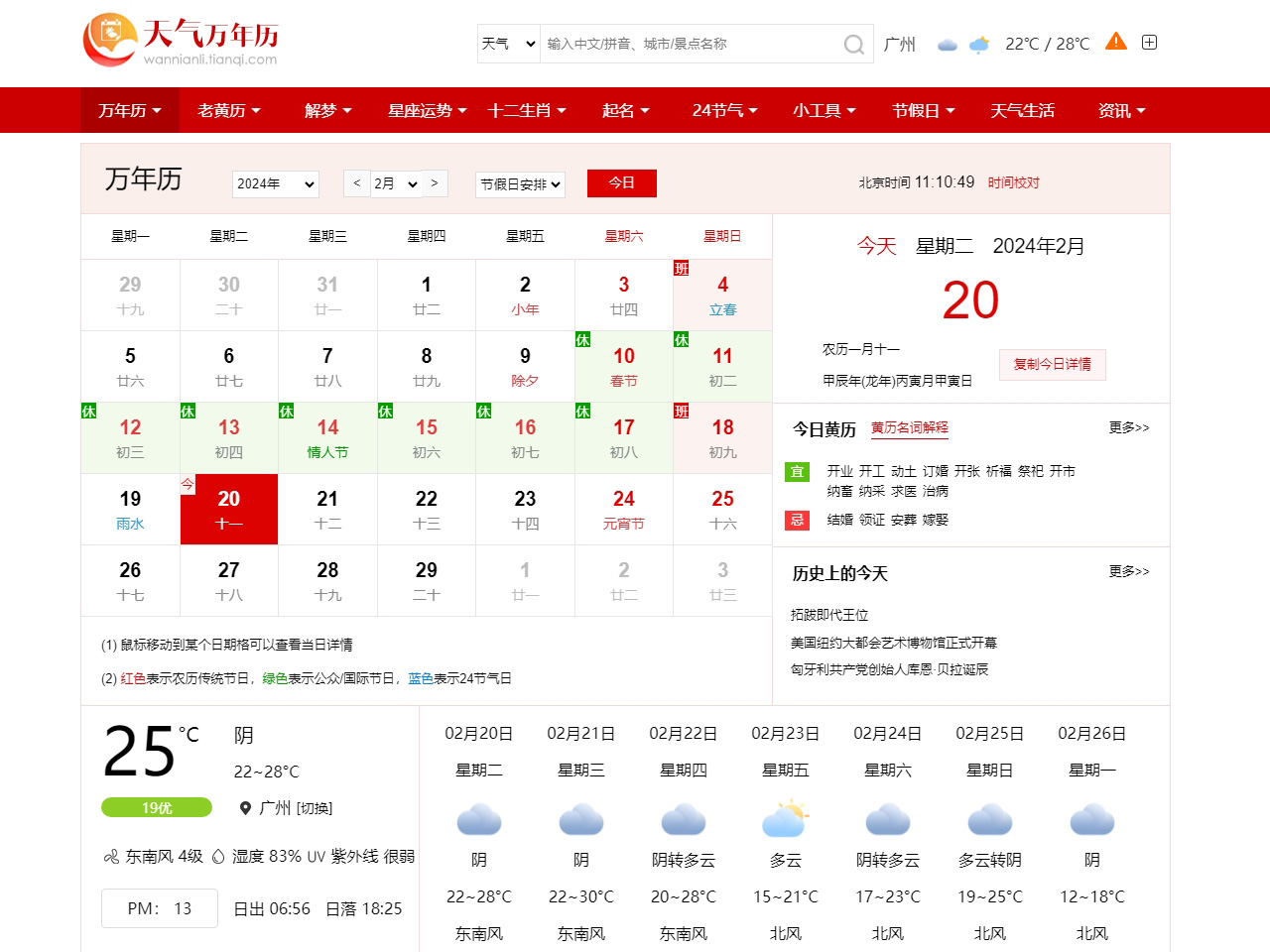Click the cloudy icon for 02月23日

pyautogui.click(x=785, y=820)
